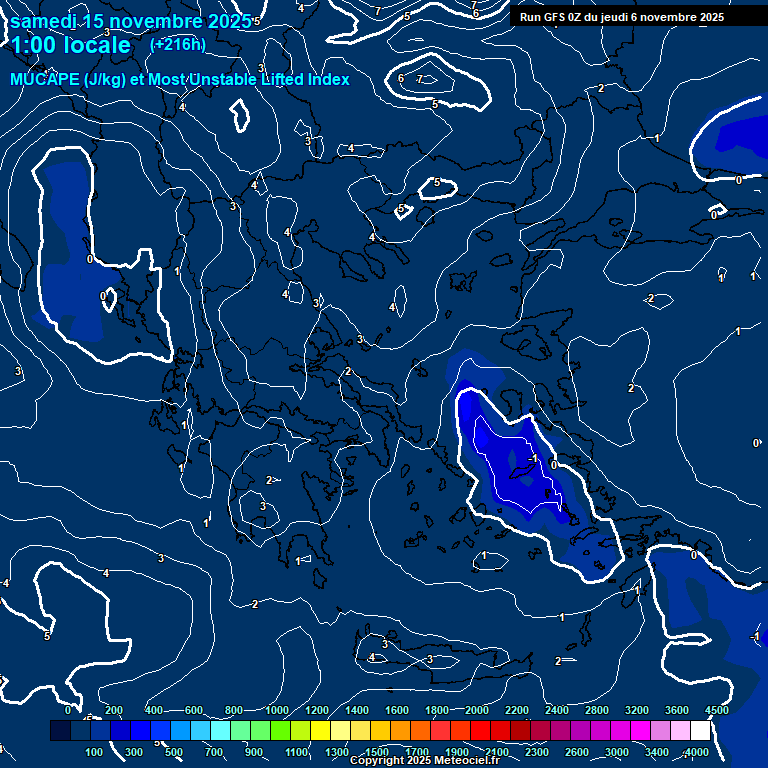768x768 pixels.
Task: Click the "7" contour label inside top closed contour
Action: click(420, 79)
